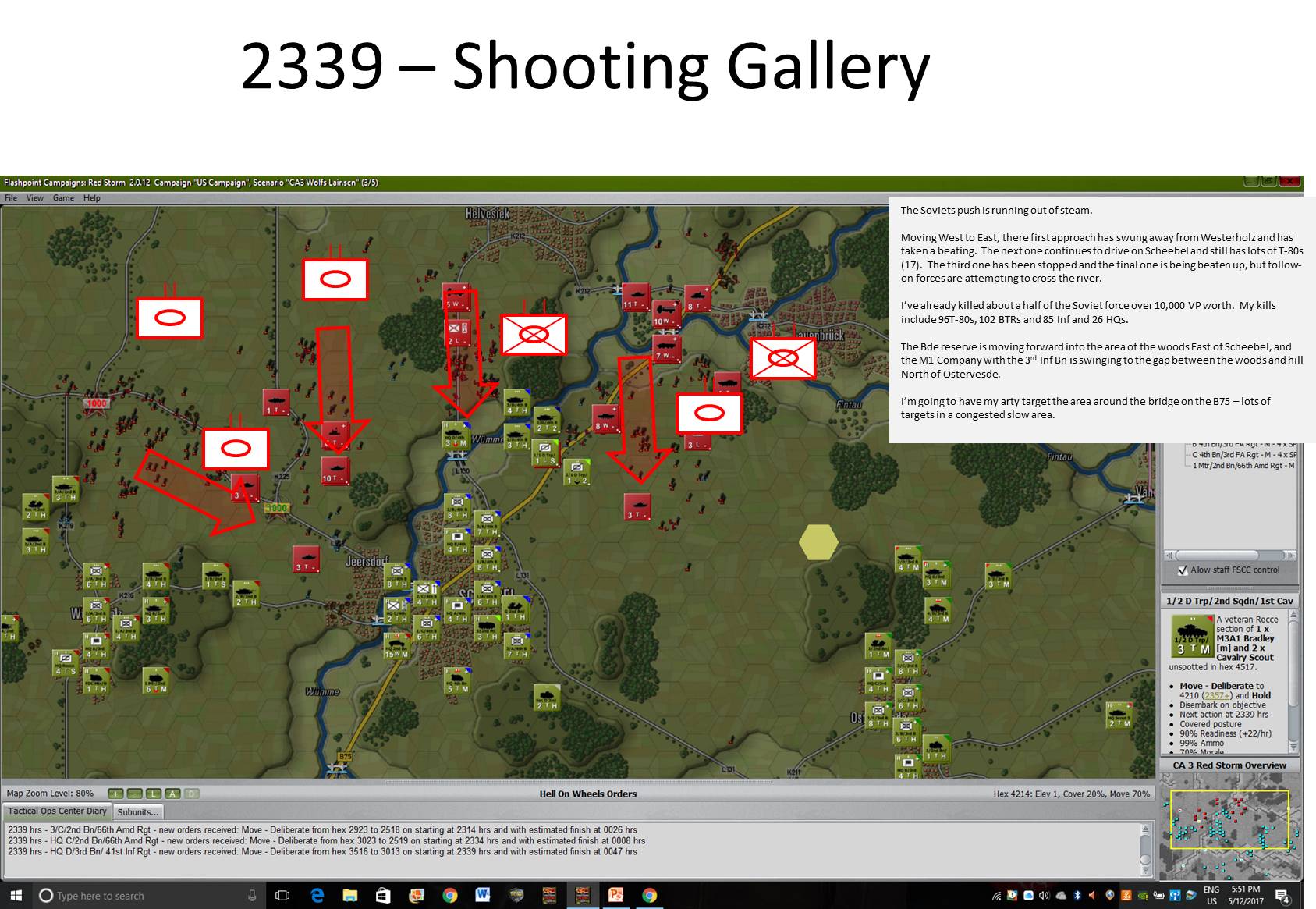Click the greyed D map button
Viewport: 1316px width, 909px height.
pyautogui.click(x=191, y=794)
